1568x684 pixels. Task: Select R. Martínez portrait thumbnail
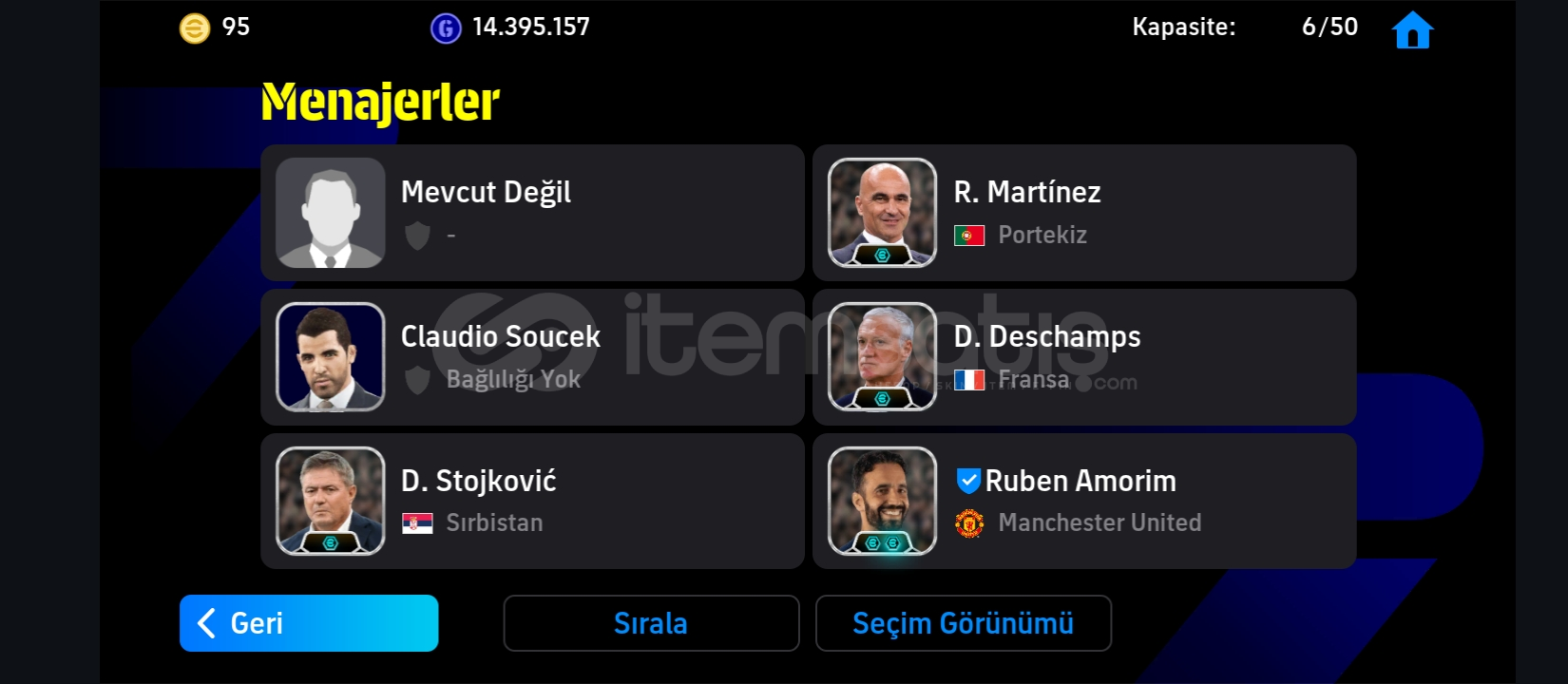[883, 213]
